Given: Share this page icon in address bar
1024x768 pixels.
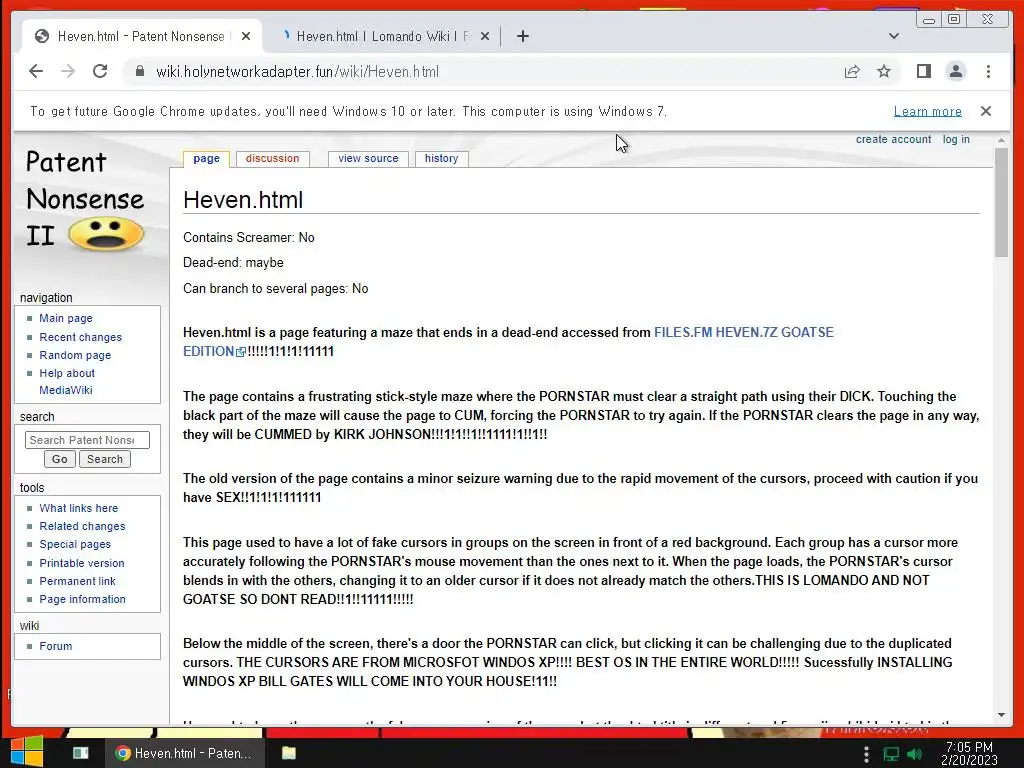Looking at the screenshot, I should click(x=852, y=71).
